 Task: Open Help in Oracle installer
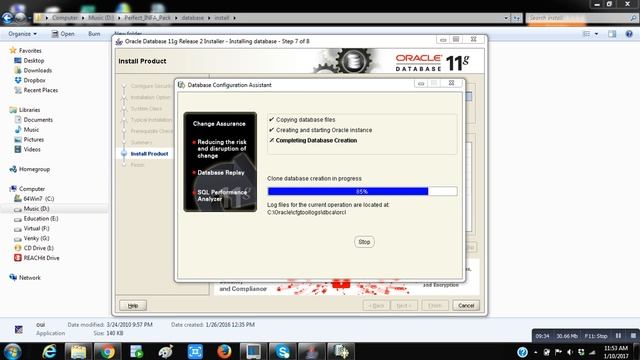[133, 305]
